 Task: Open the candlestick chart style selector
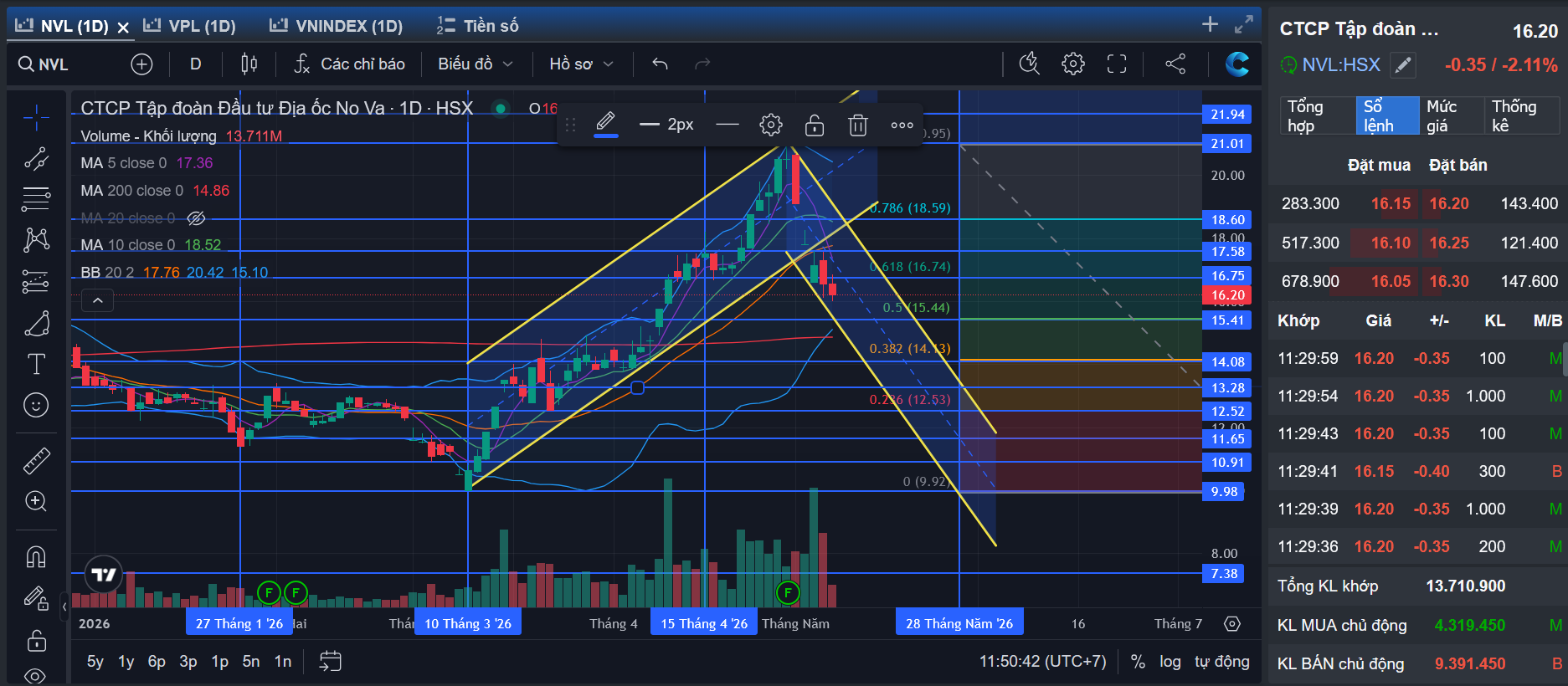point(249,64)
